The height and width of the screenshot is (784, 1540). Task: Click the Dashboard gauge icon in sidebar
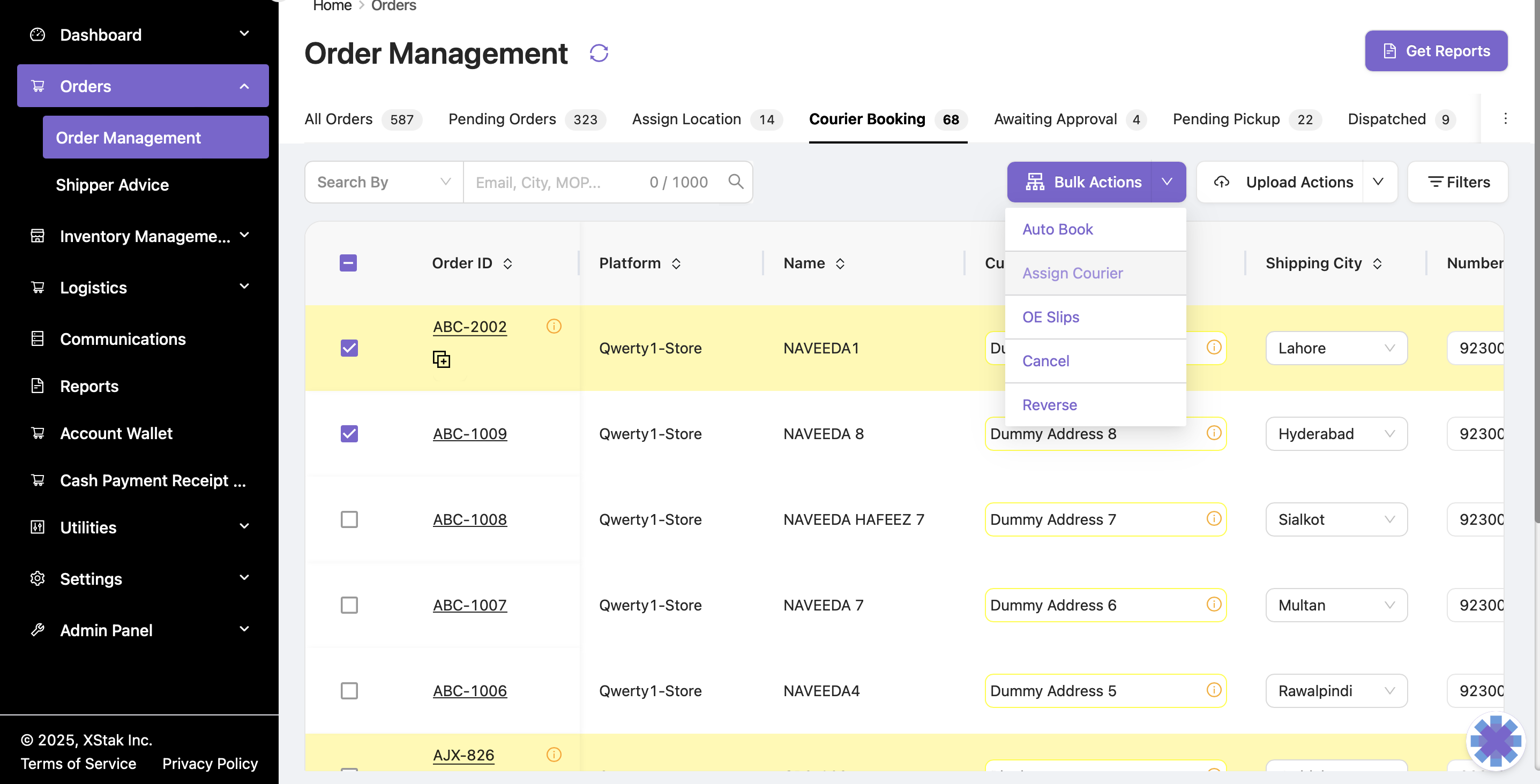(x=37, y=34)
